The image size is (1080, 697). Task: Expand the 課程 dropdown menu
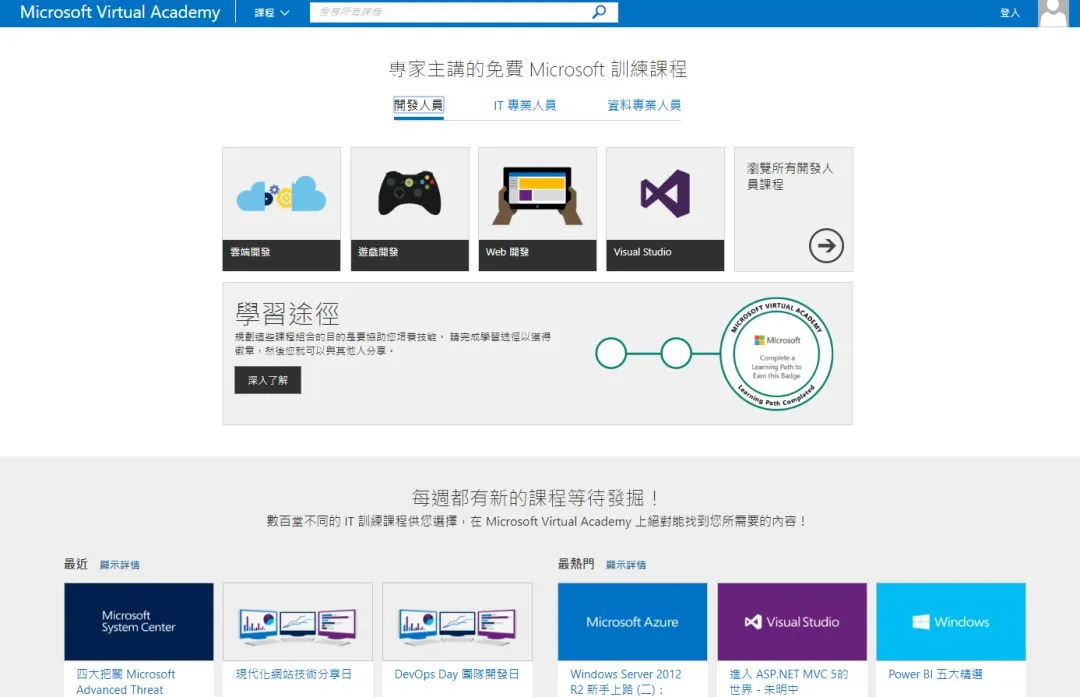pyautogui.click(x=271, y=12)
